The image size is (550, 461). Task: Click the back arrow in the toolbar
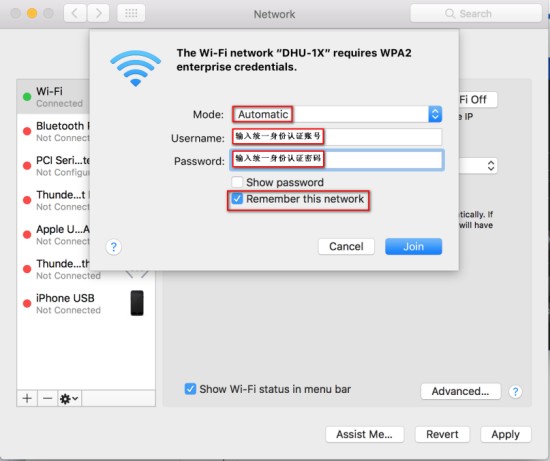75,14
